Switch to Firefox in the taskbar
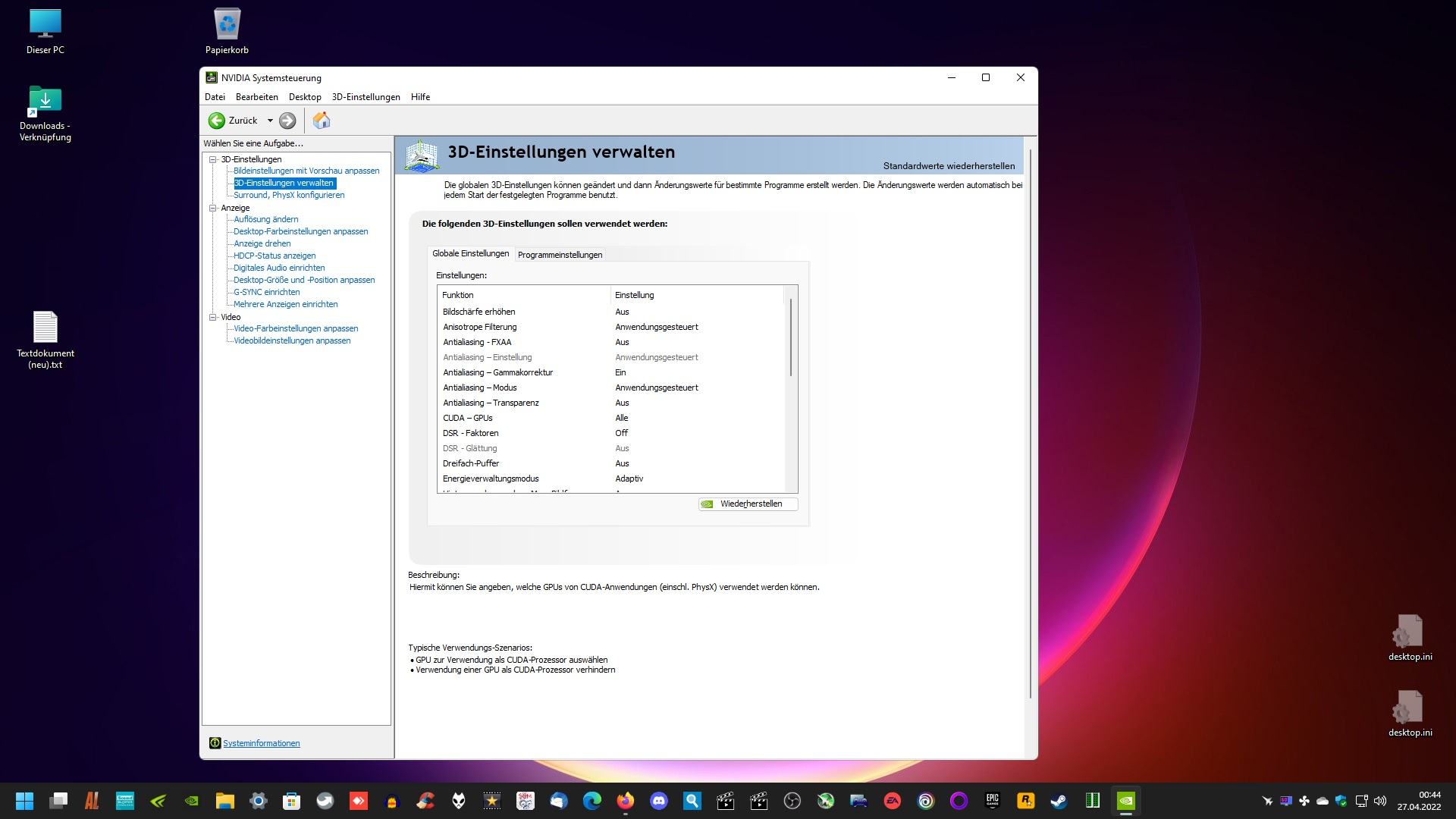This screenshot has width=1456, height=819. pos(626,801)
